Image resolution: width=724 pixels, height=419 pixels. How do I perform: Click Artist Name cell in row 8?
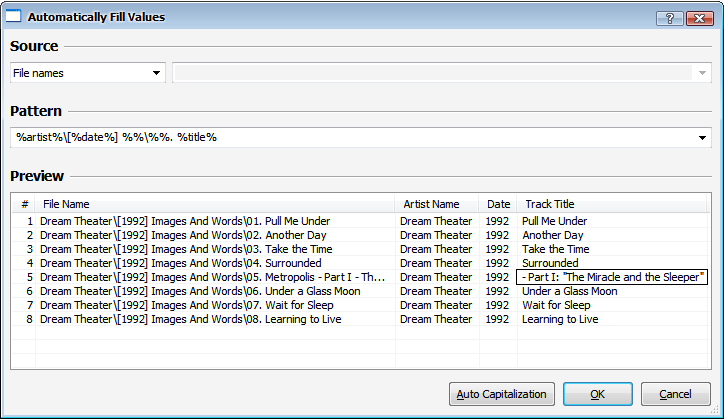click(436, 319)
